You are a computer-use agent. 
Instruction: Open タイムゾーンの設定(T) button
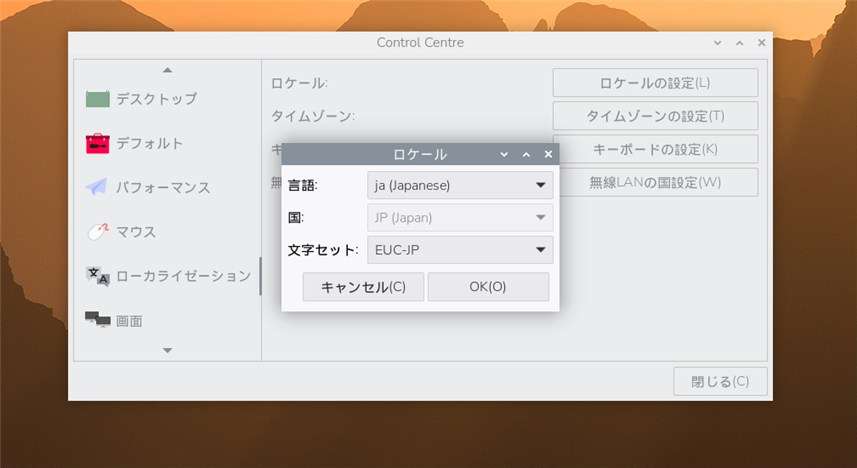pyautogui.click(x=655, y=116)
